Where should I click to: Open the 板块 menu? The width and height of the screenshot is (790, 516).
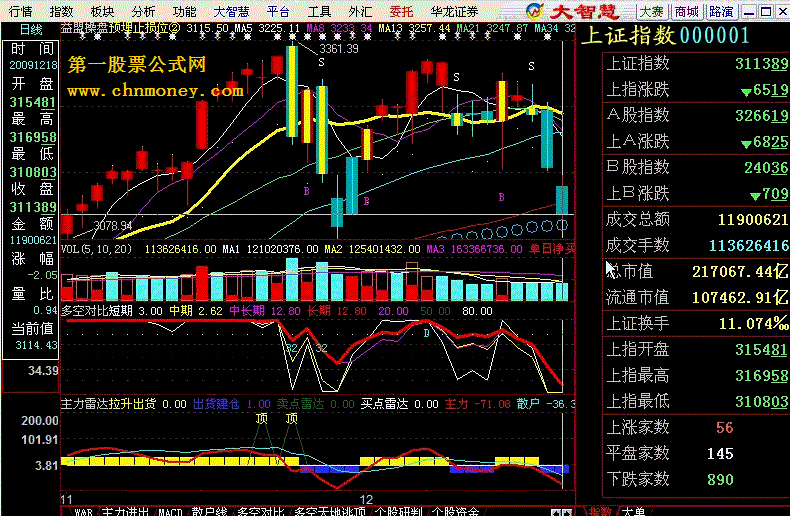click(102, 11)
